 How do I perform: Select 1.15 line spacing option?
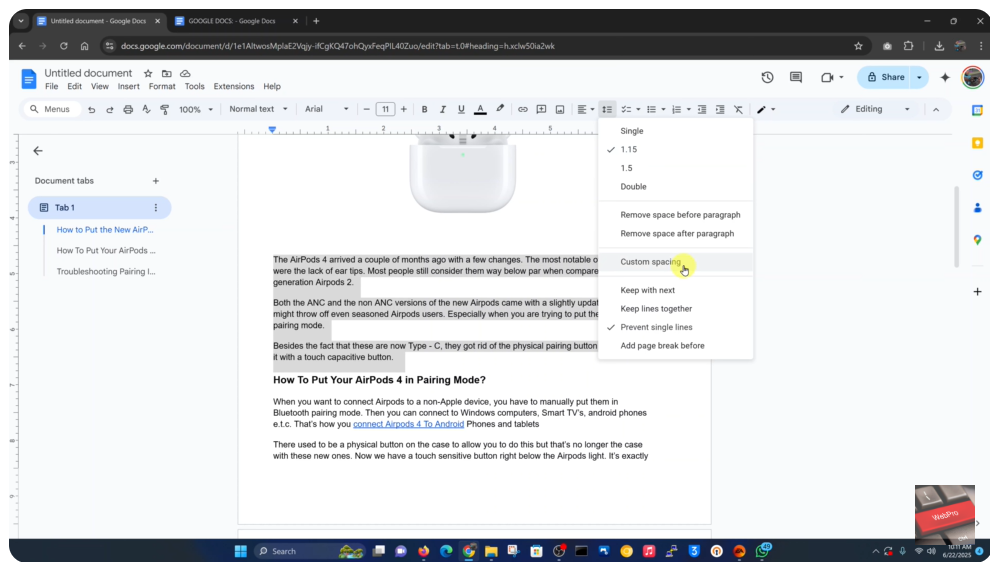(676, 150)
